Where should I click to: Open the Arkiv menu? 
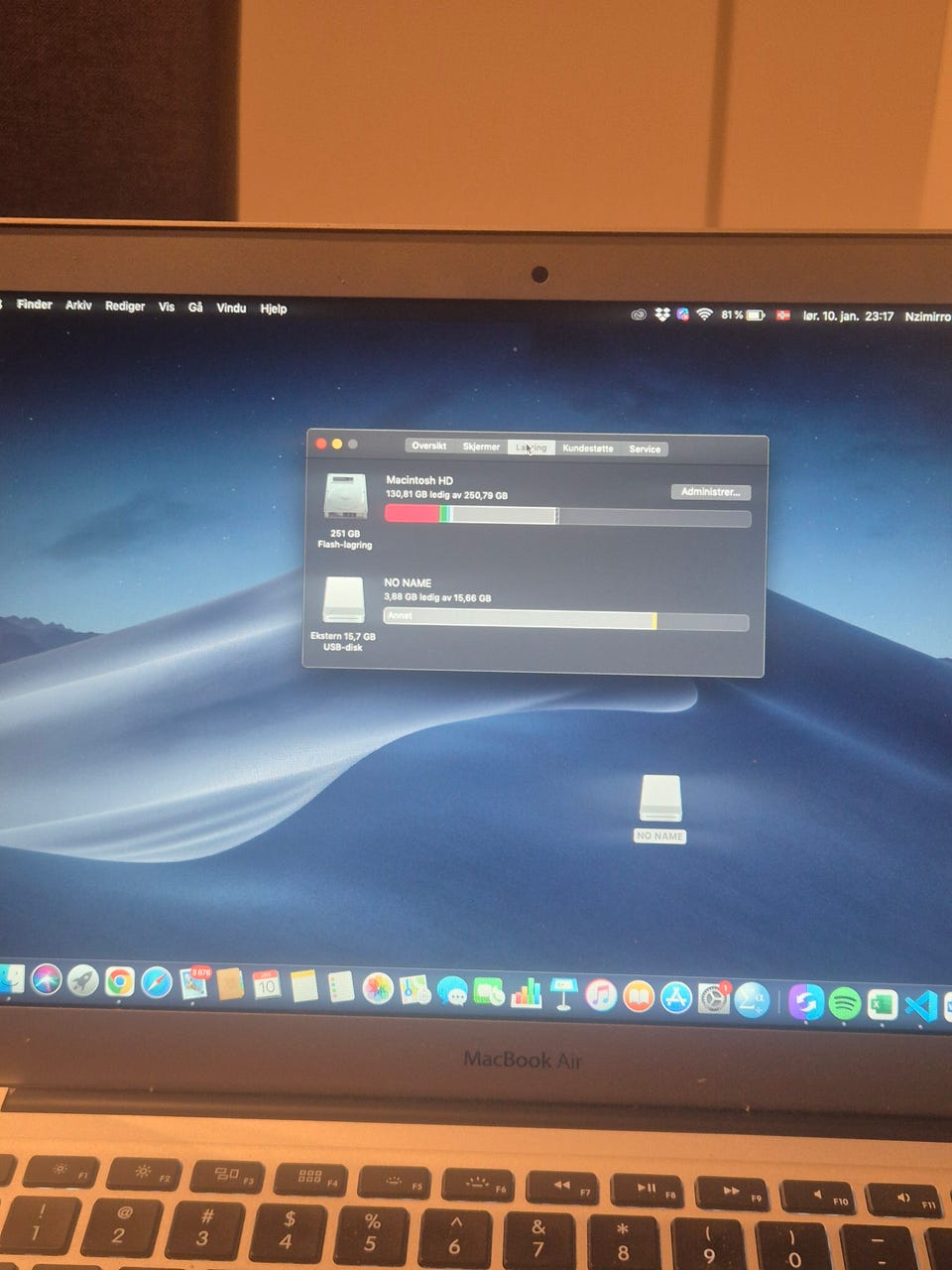coord(78,306)
